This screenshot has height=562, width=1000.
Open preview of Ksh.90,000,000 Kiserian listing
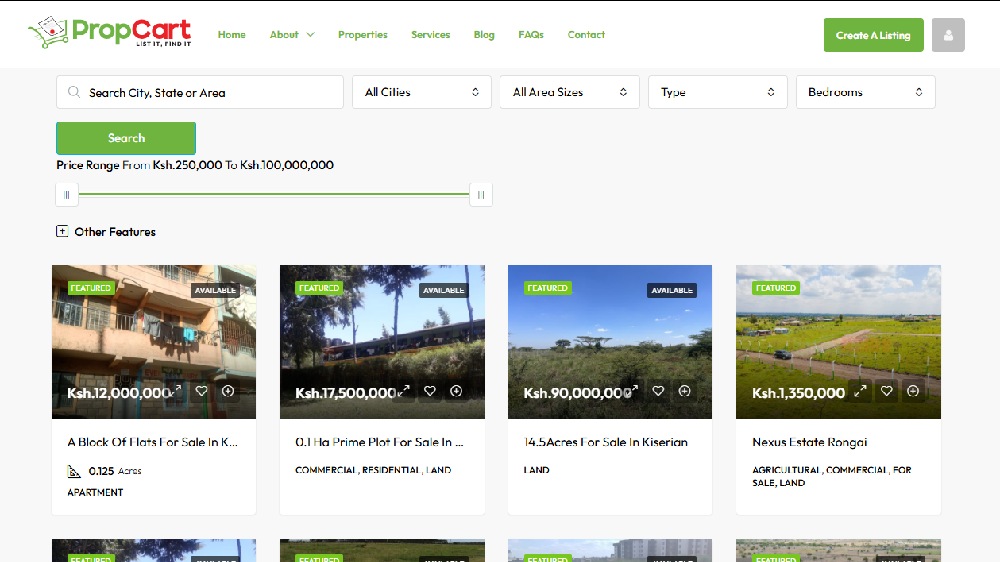633,390
